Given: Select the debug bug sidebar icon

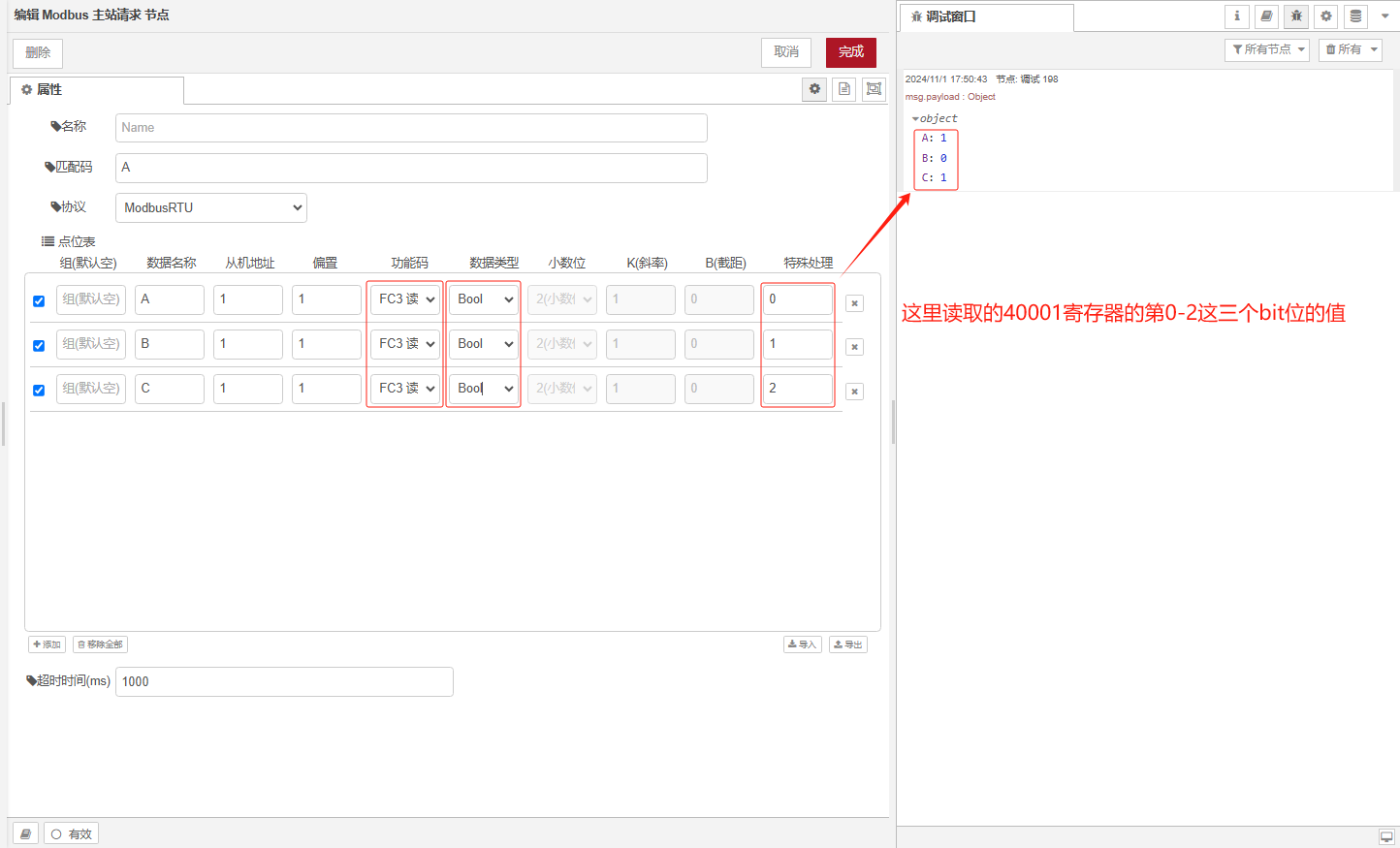Looking at the screenshot, I should [1296, 16].
